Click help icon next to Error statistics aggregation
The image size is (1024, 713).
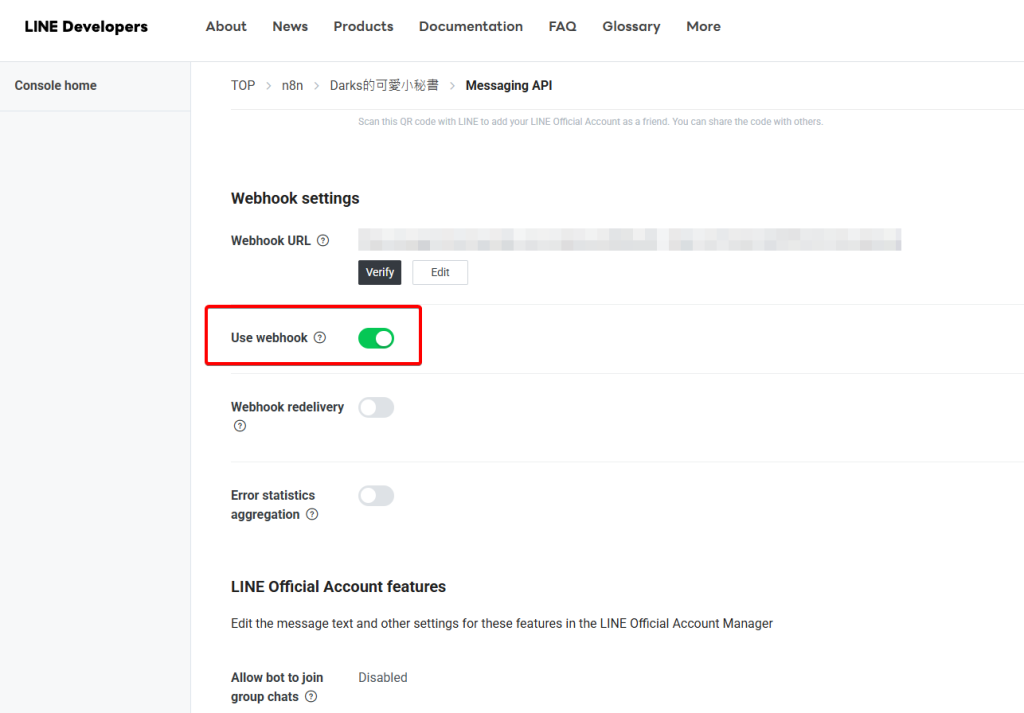(312, 515)
